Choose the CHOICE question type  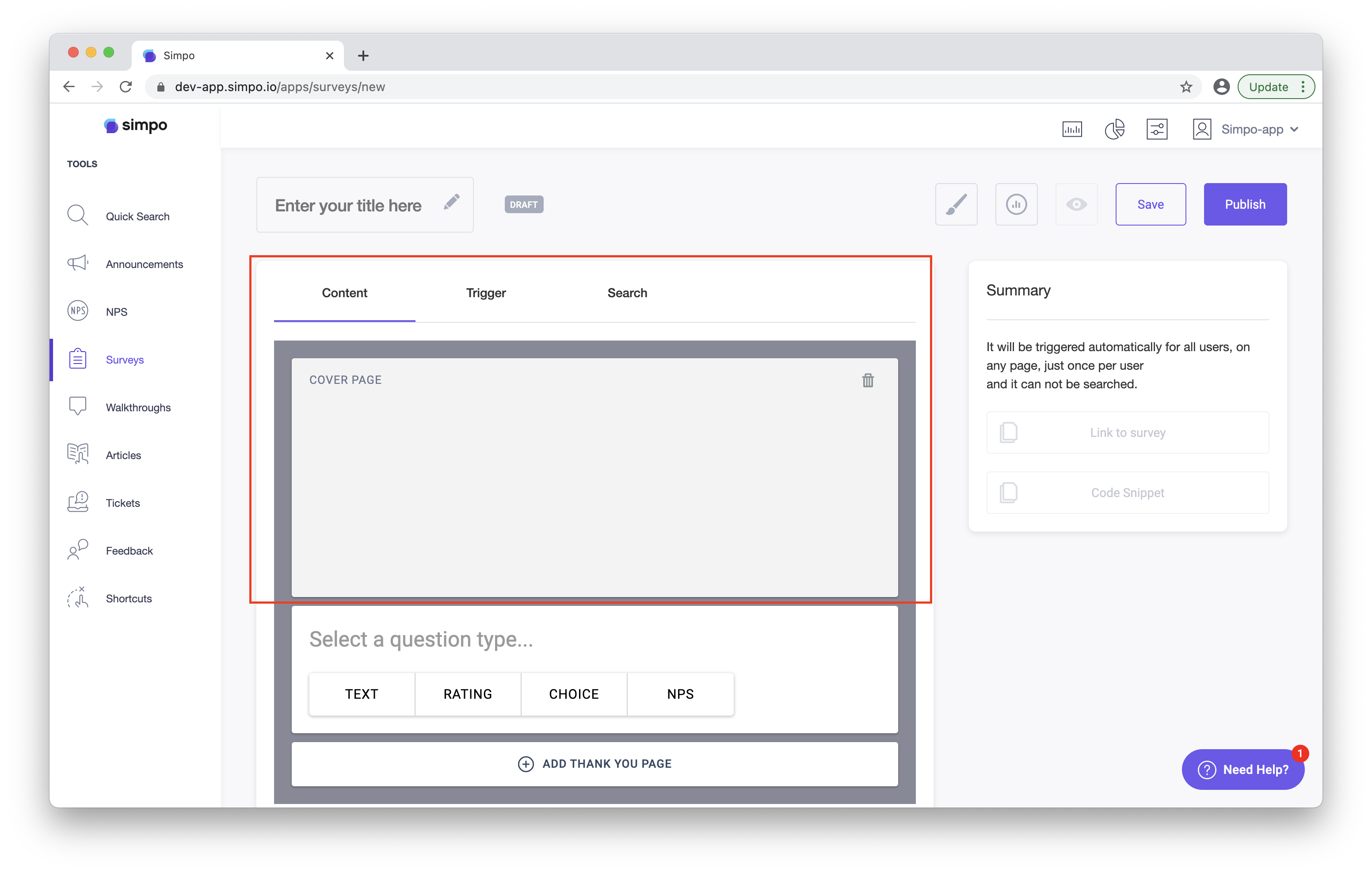[x=574, y=693]
